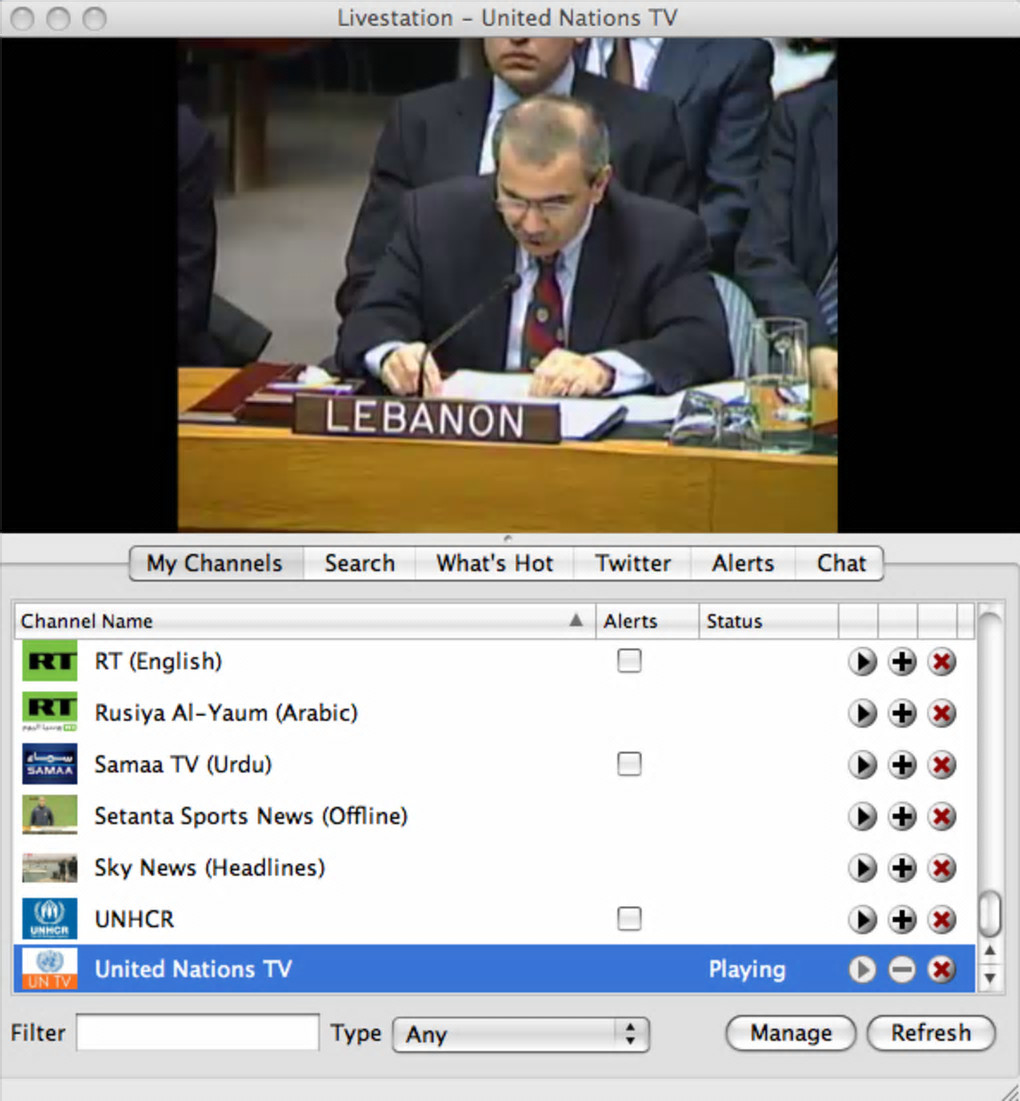Click the Alerts column header
The width and height of the screenshot is (1020, 1101).
click(647, 621)
